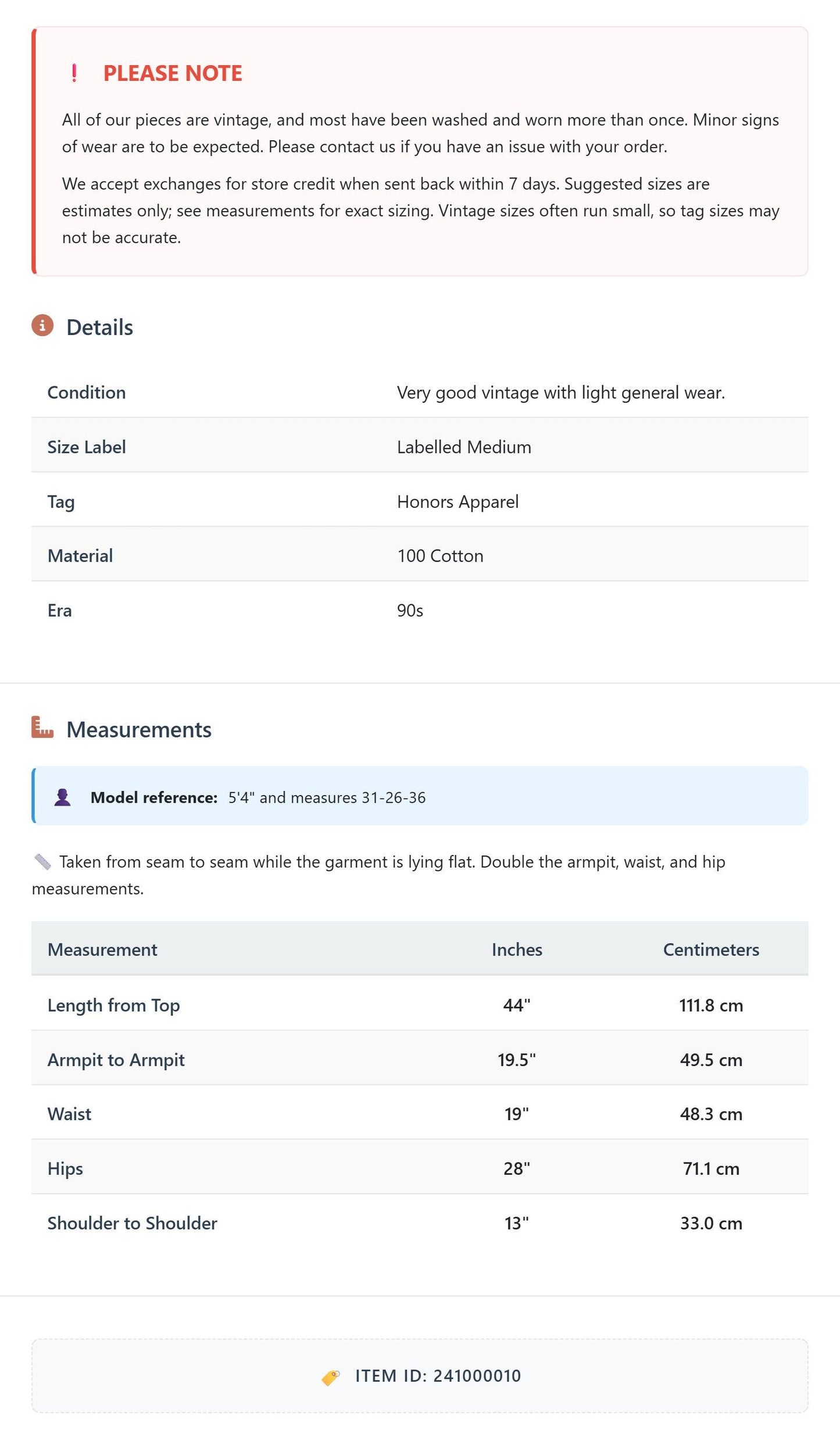Select the PLEASE NOTE heading

tap(173, 73)
